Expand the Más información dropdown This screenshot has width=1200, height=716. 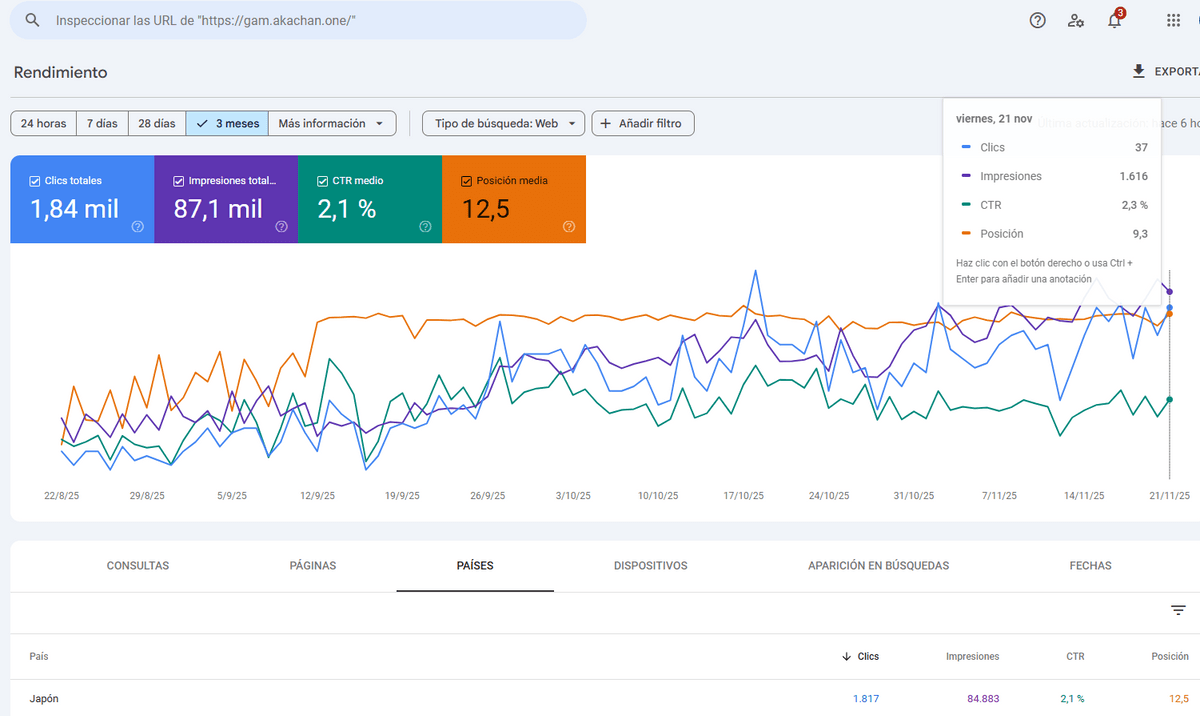[x=332, y=124]
